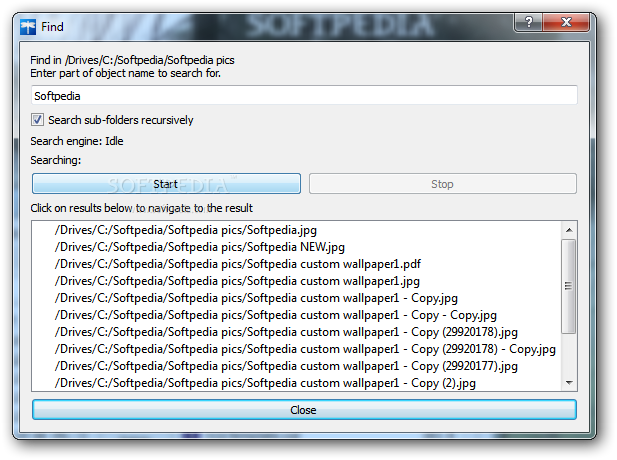
Task: Close the Find window with X
Action: pos(566,22)
